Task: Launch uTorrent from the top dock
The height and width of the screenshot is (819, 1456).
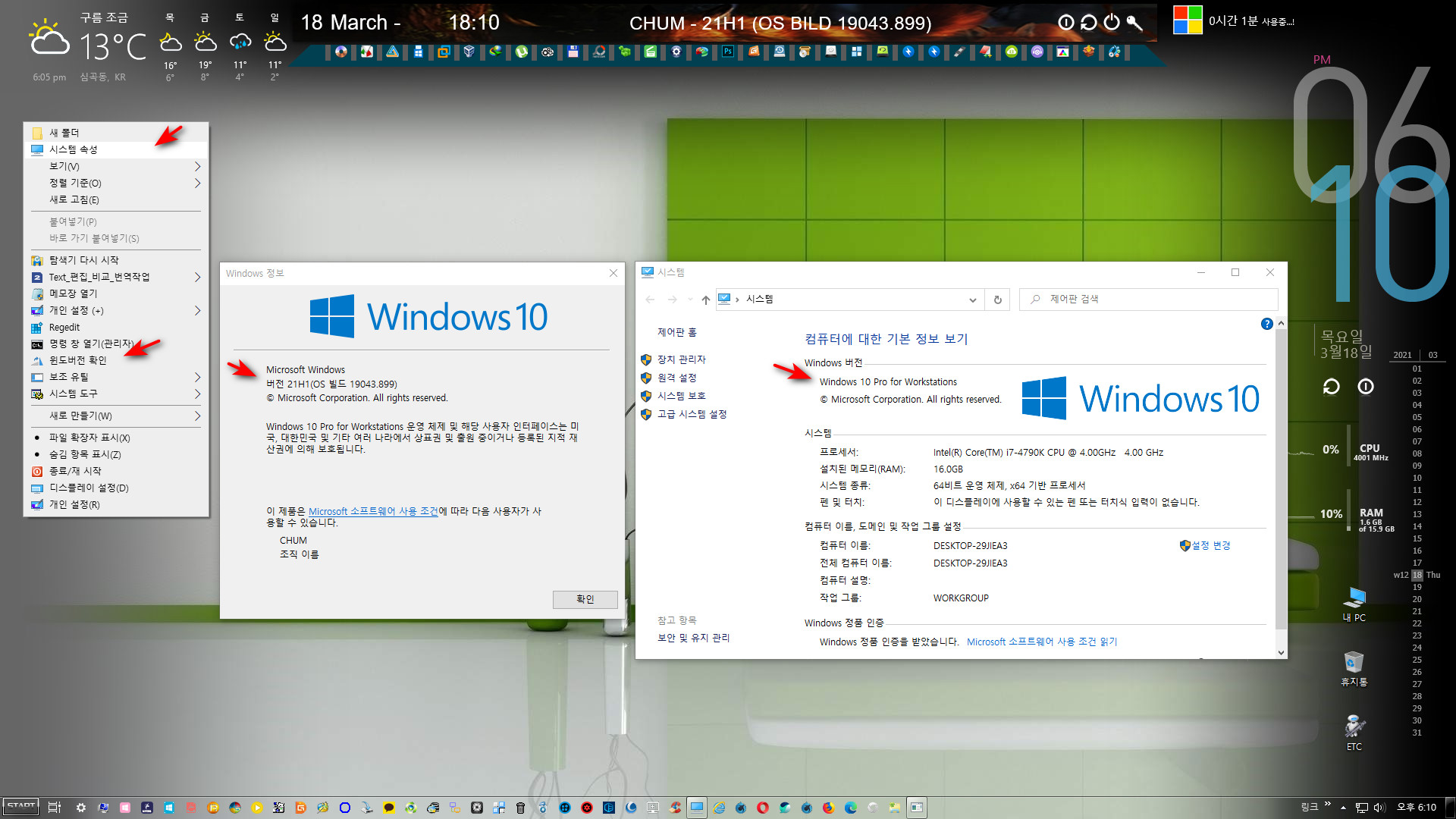Action: coord(521,52)
